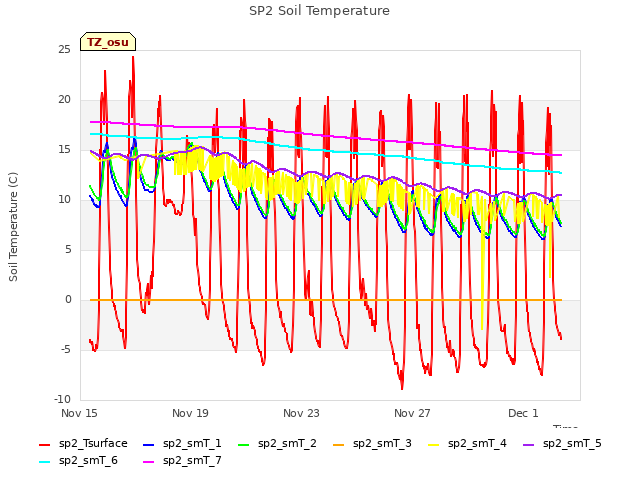Click the Nov 15 x-axis tick label
The height and width of the screenshot is (480, 640).
79,413
